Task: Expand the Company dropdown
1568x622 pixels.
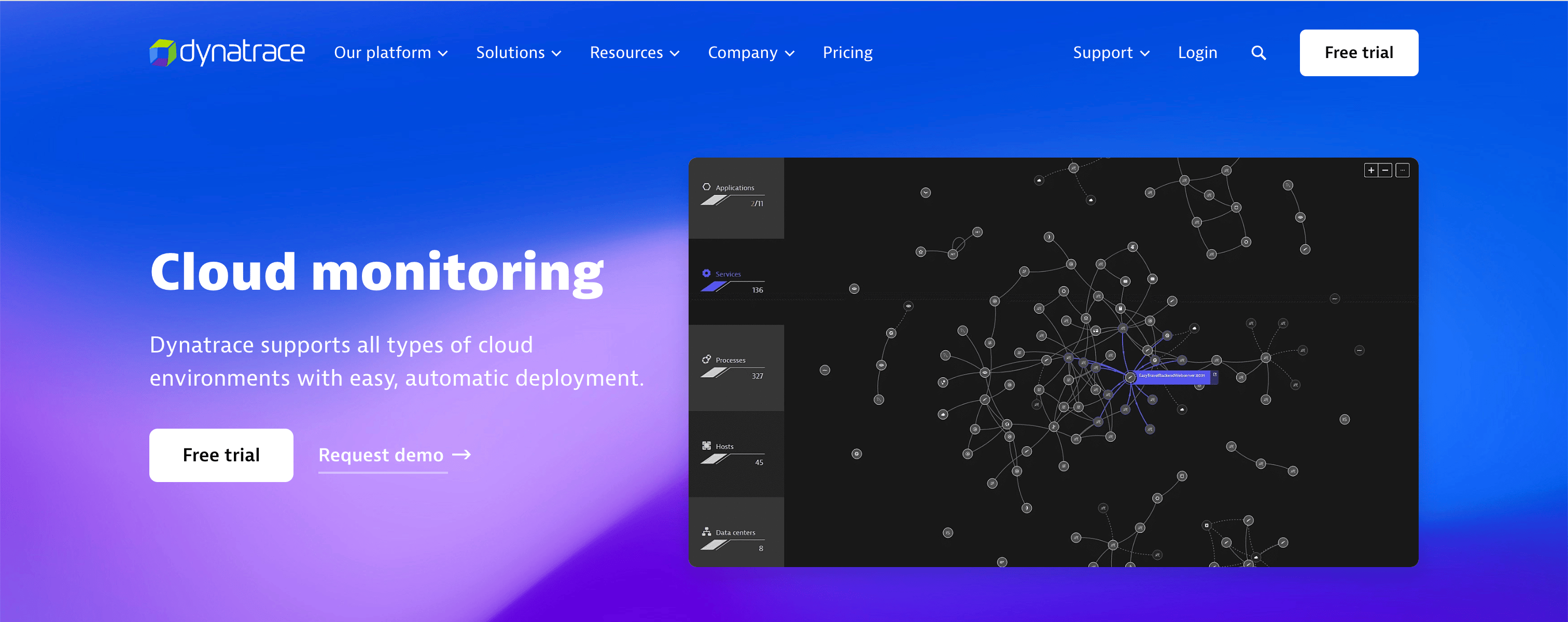Action: coord(751,53)
